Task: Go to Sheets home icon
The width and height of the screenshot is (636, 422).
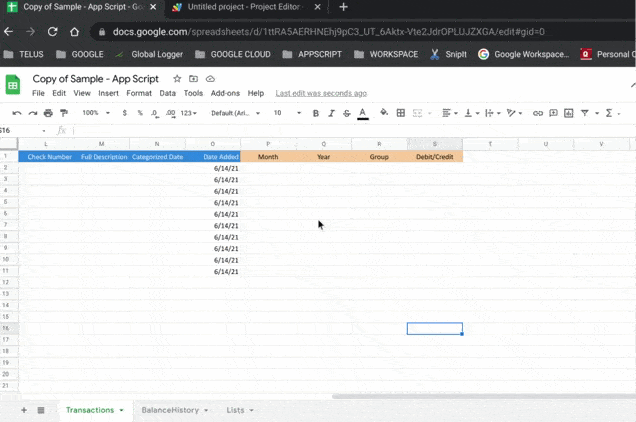Action: [x=13, y=85]
